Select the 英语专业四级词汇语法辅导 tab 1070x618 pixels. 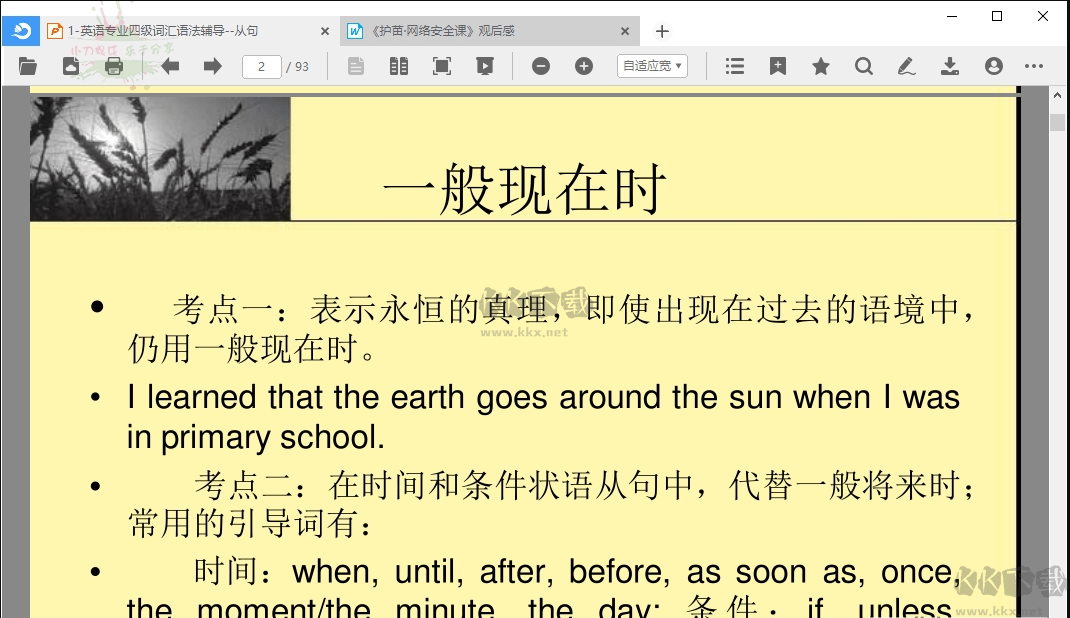180,31
